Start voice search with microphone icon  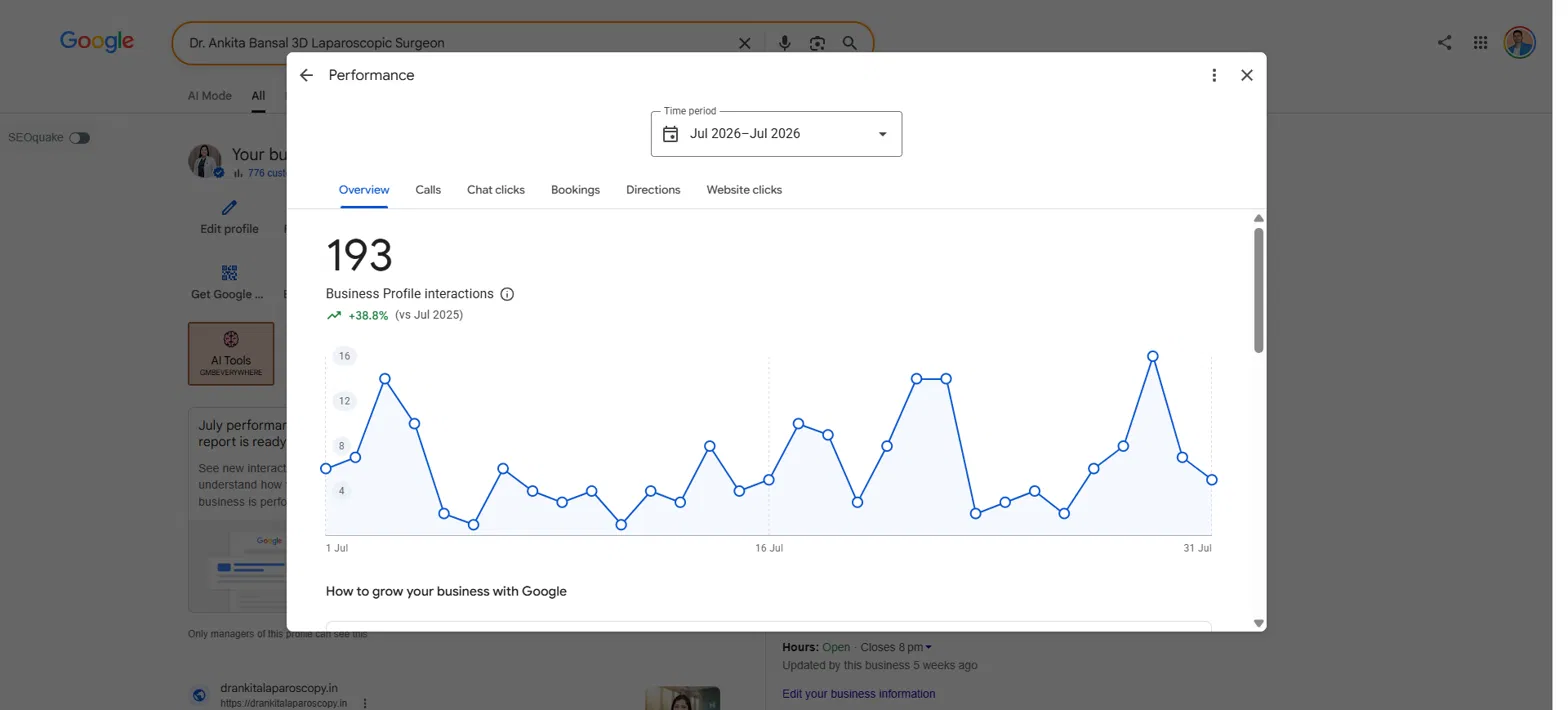pyautogui.click(x=785, y=43)
